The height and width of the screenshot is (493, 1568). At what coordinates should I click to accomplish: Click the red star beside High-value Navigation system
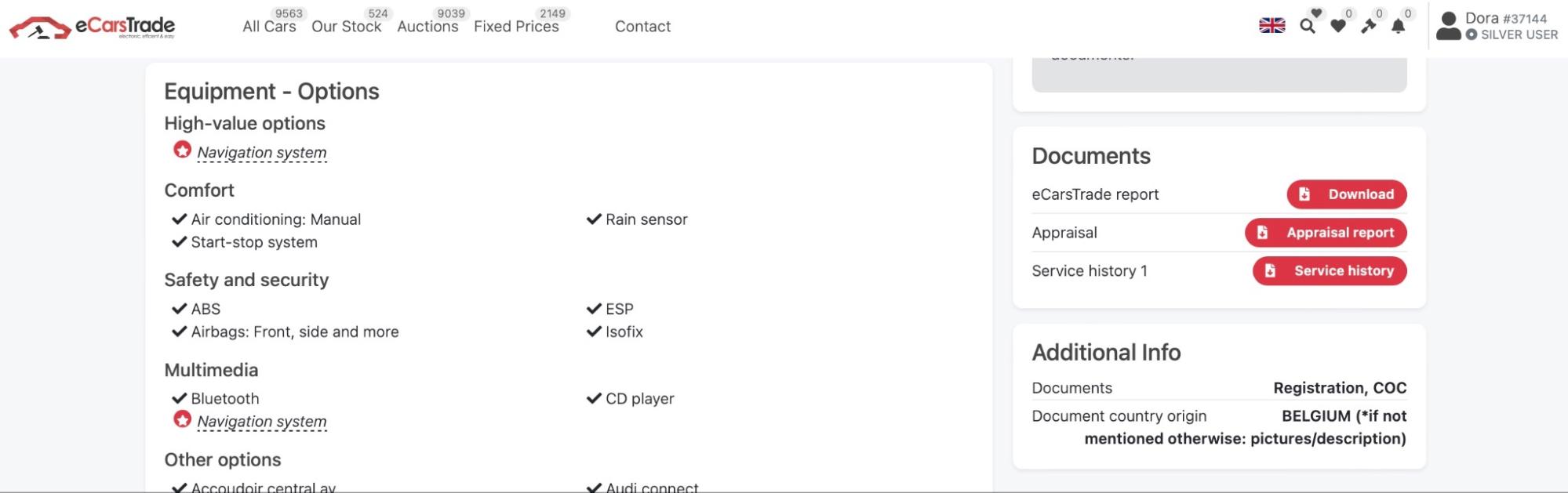point(182,150)
